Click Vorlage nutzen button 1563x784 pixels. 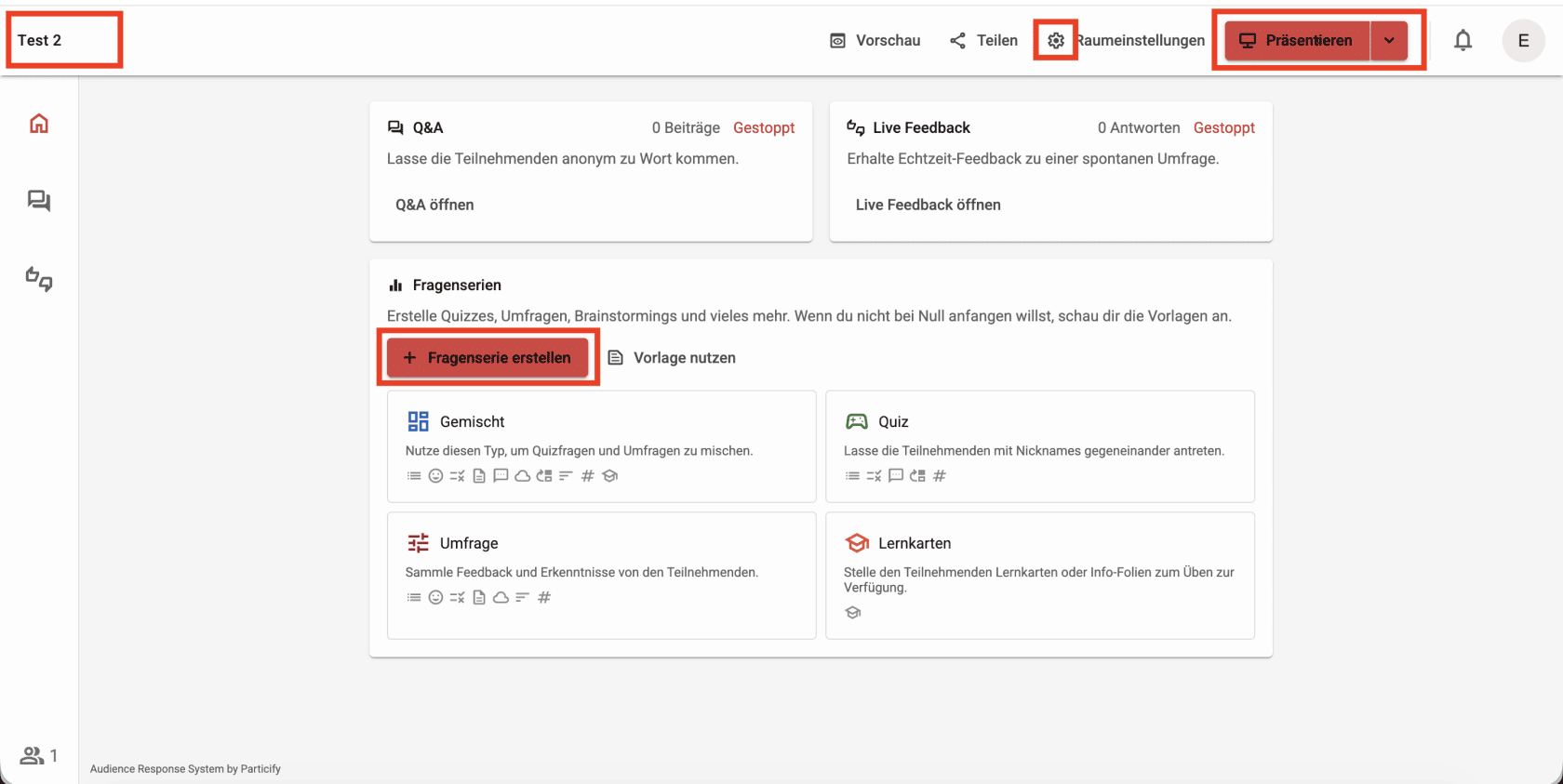671,358
